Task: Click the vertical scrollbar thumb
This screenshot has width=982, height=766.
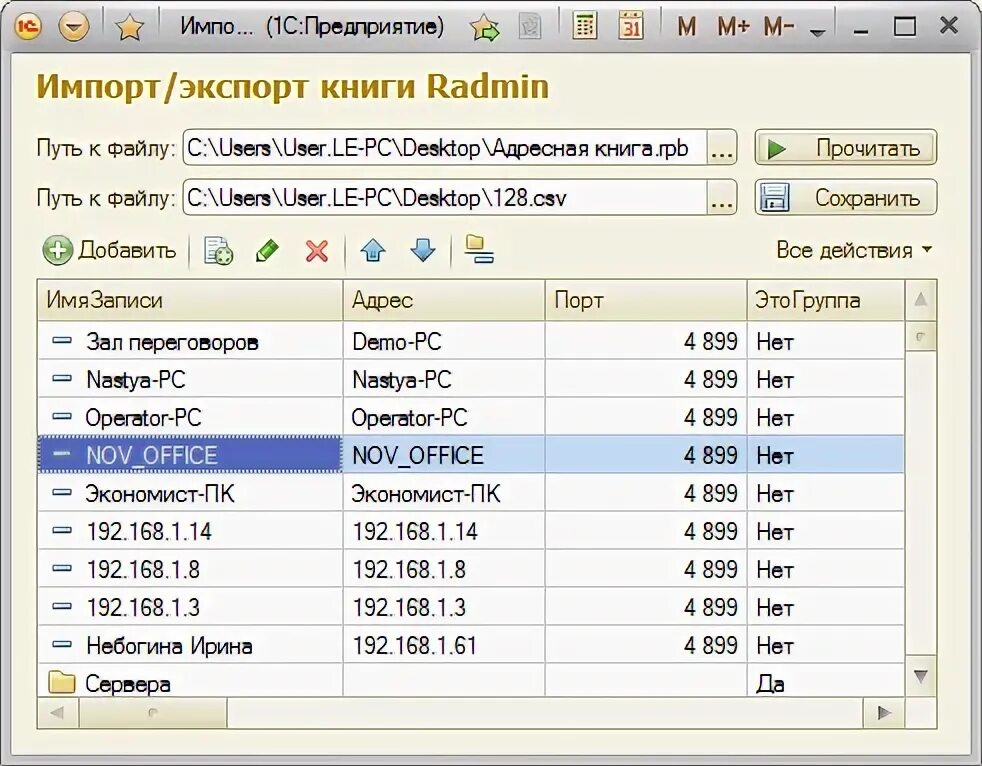Action: point(921,337)
